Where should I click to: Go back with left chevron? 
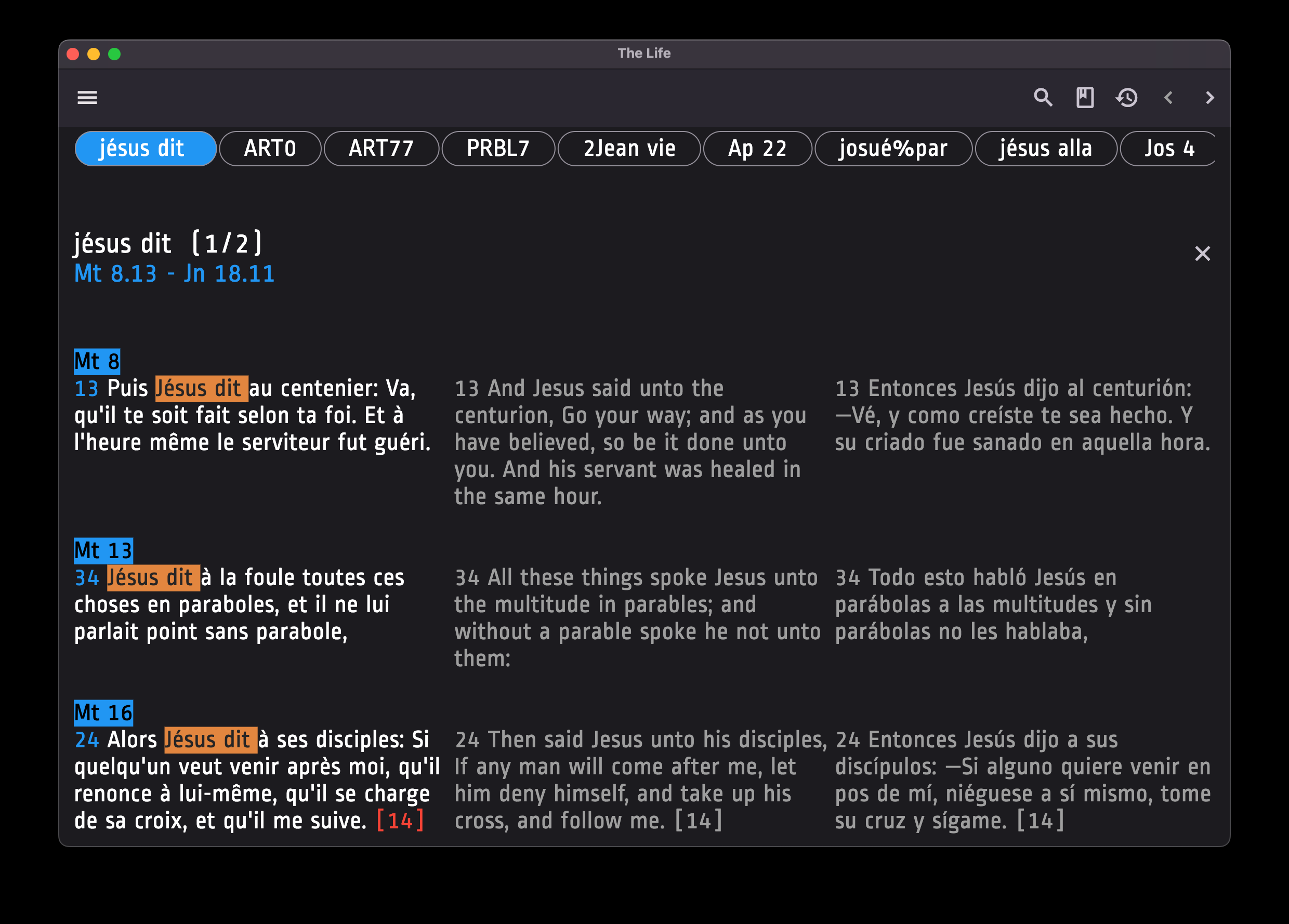(x=1168, y=98)
